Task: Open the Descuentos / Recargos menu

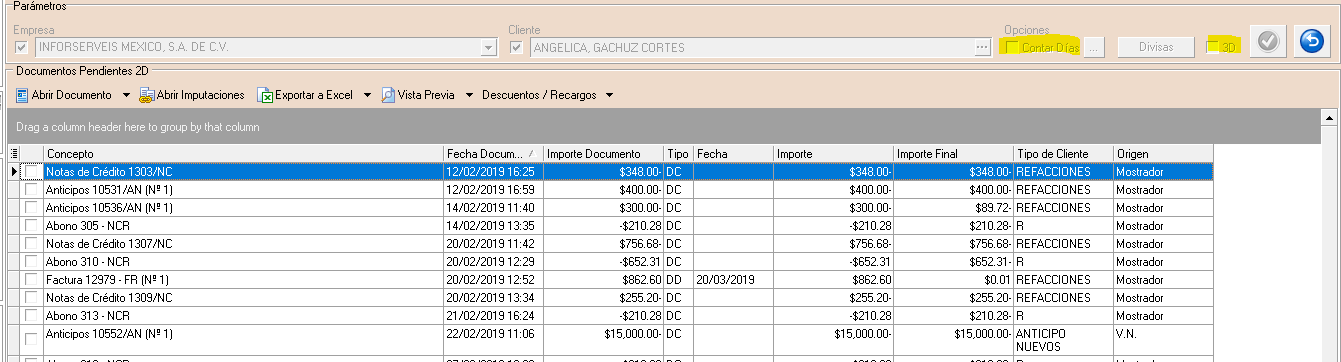Action: [x=539, y=95]
